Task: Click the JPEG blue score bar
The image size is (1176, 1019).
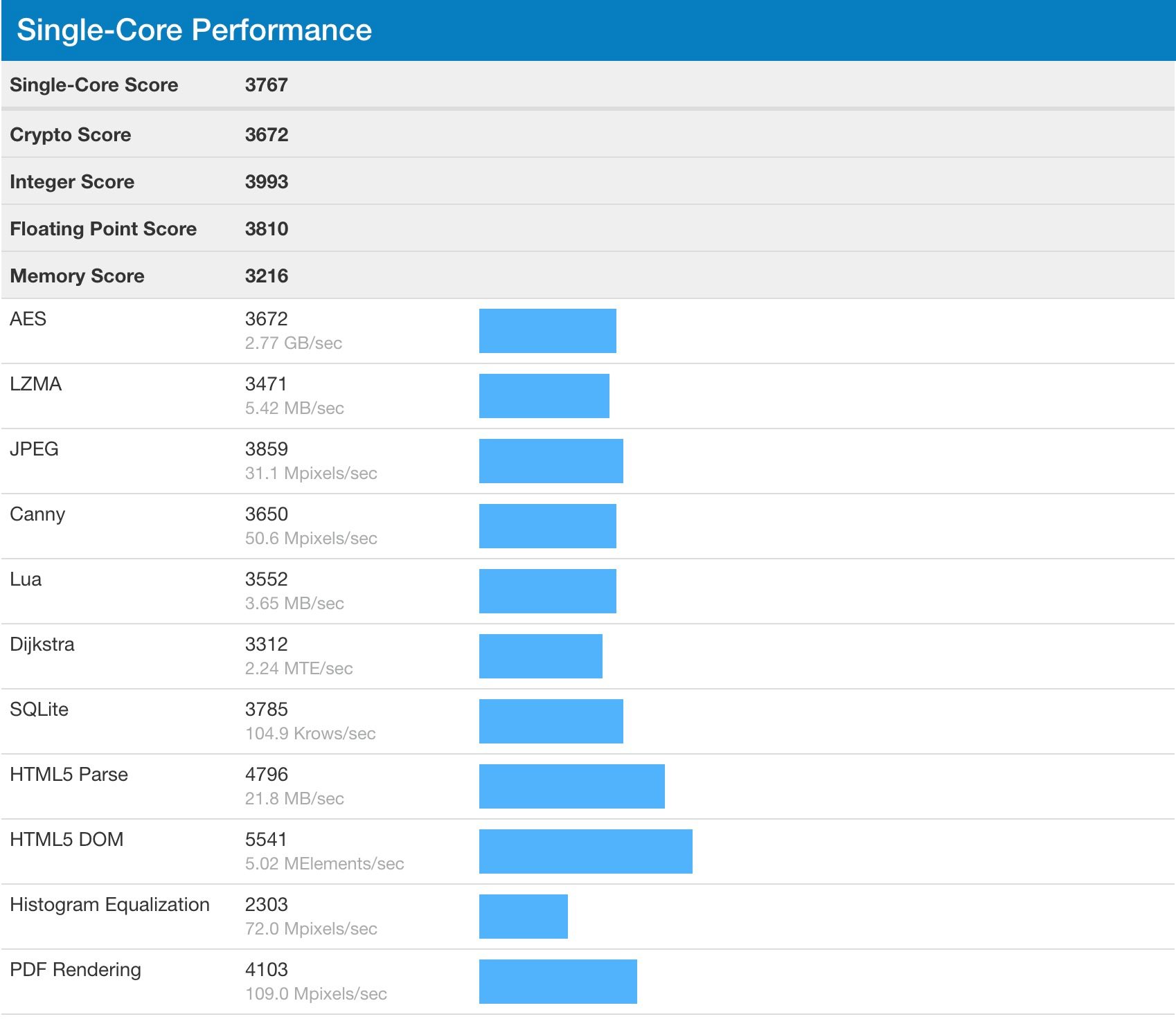Action: 551,461
